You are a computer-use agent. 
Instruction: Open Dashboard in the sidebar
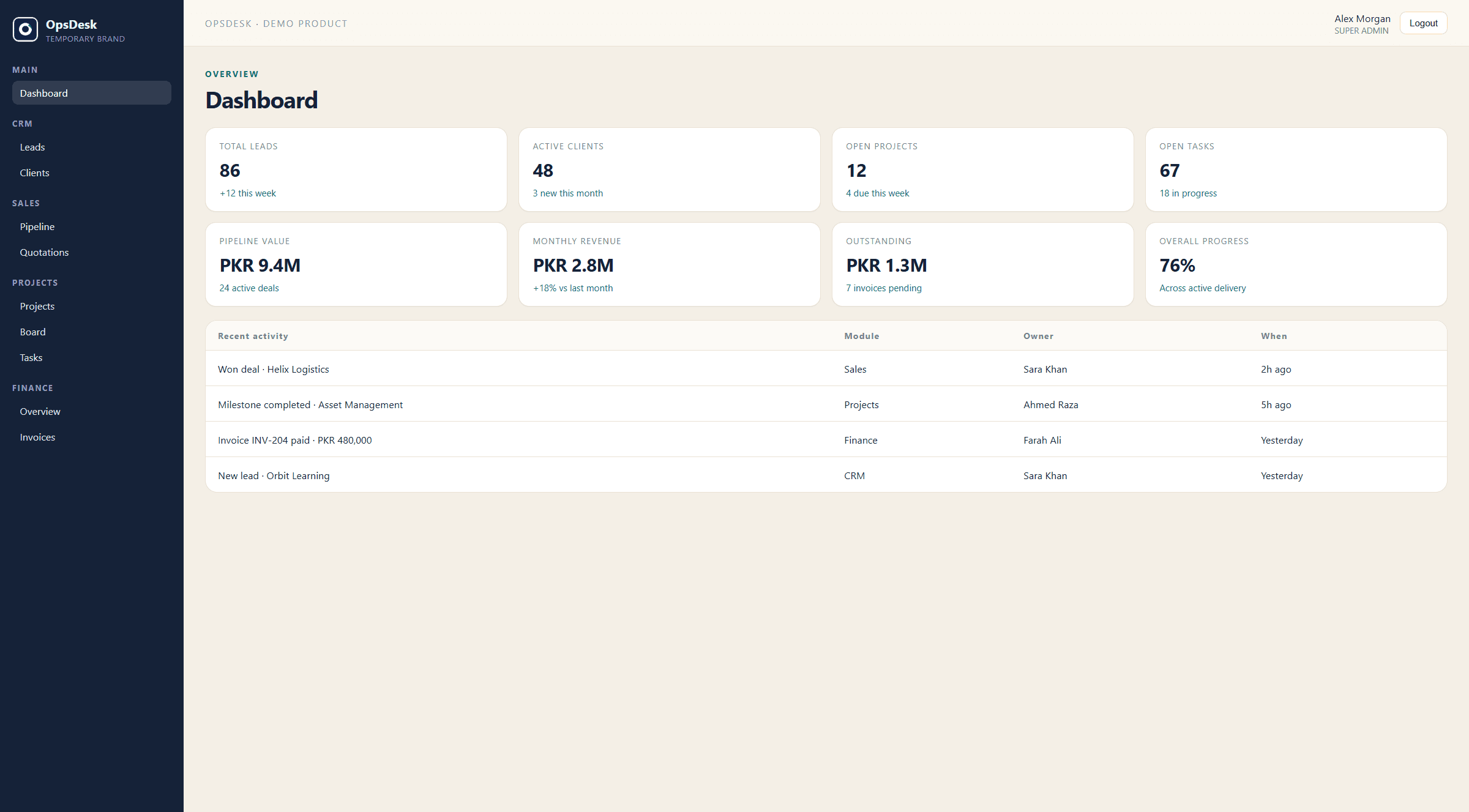click(92, 93)
